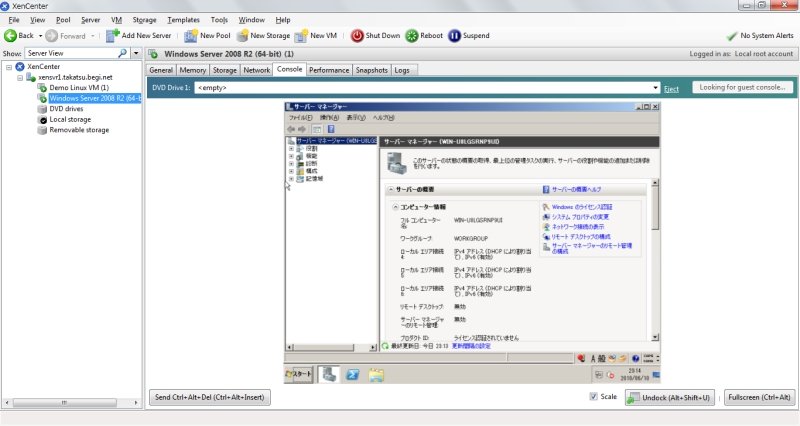Click the New Storage icon
The width and height of the screenshot is (800, 426).
click(242, 36)
